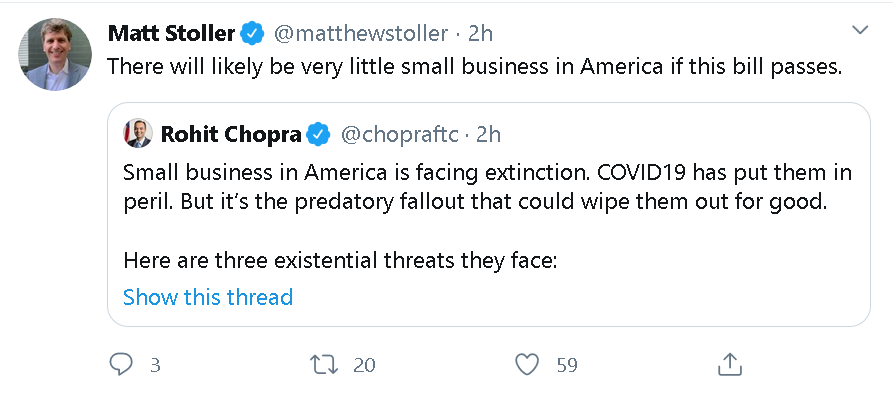Open the quoted tweet about small business extinction
This screenshot has width=893, height=393.
(x=489, y=215)
